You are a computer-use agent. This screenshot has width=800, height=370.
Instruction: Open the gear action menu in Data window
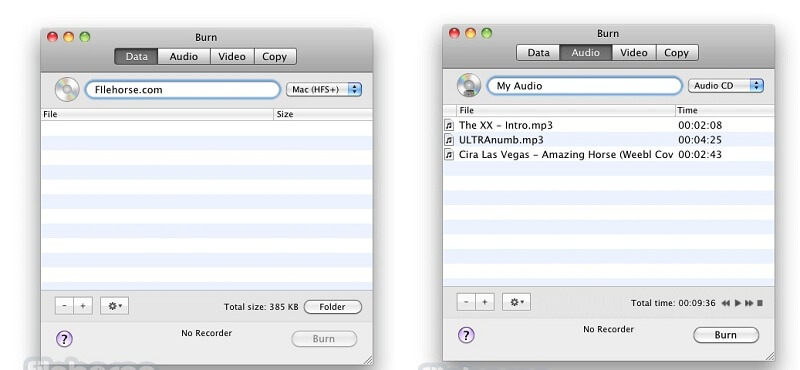(114, 306)
